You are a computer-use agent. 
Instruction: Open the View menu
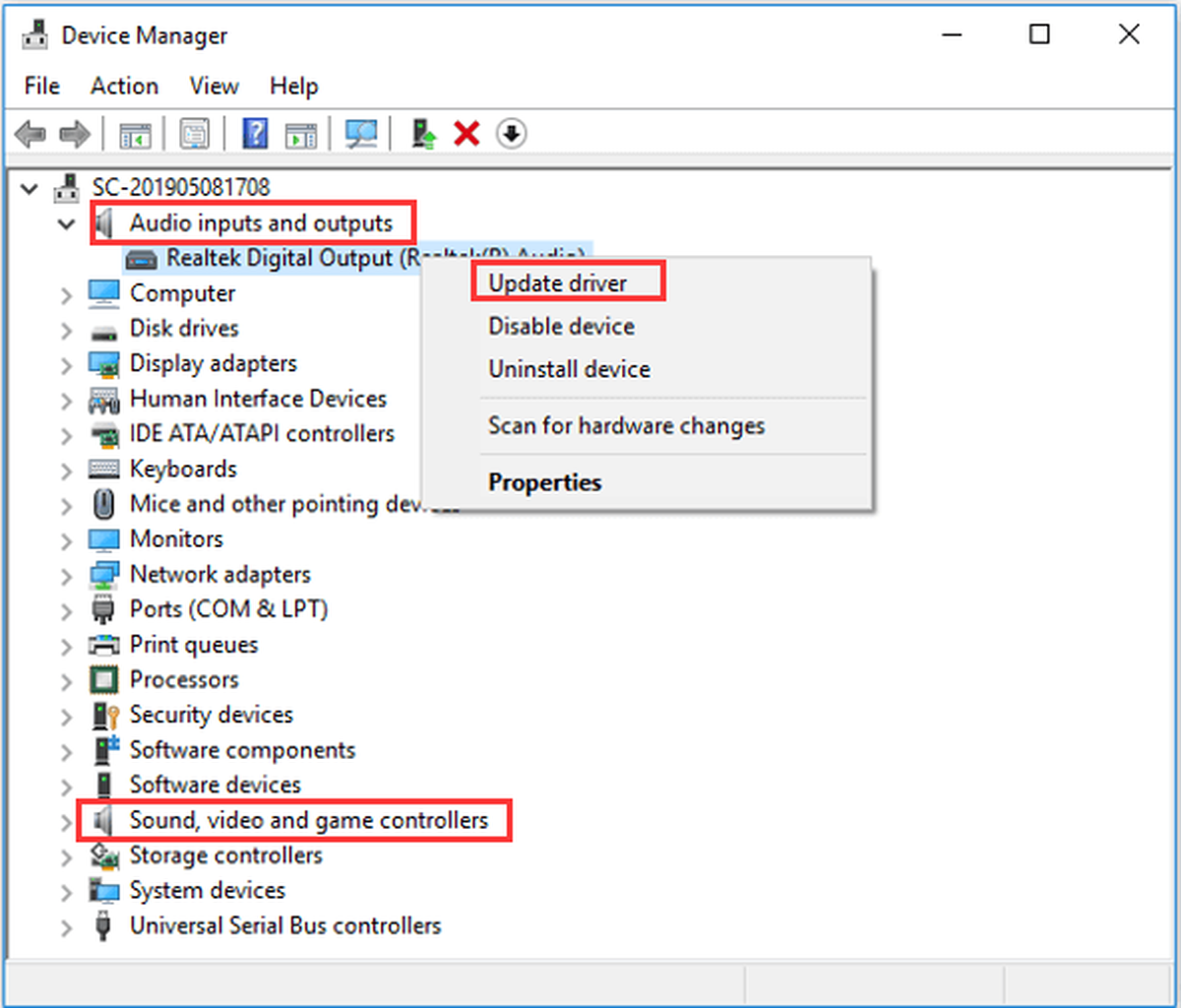(214, 87)
